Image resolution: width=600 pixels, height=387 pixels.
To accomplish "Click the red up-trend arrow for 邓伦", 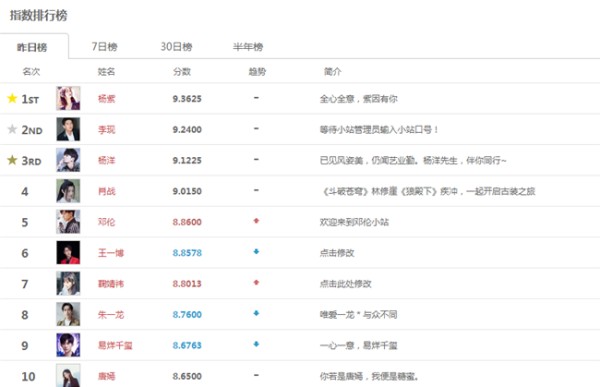I will tap(256, 221).
